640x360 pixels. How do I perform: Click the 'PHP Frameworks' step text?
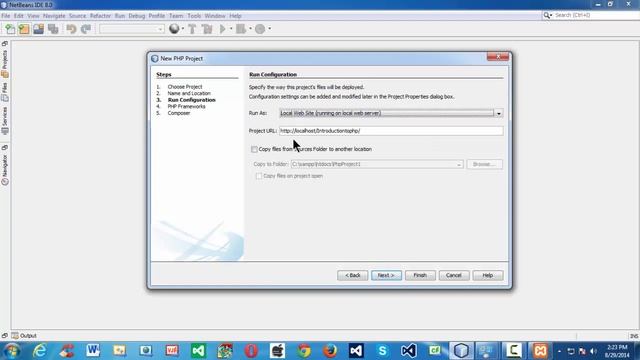[x=187, y=107]
